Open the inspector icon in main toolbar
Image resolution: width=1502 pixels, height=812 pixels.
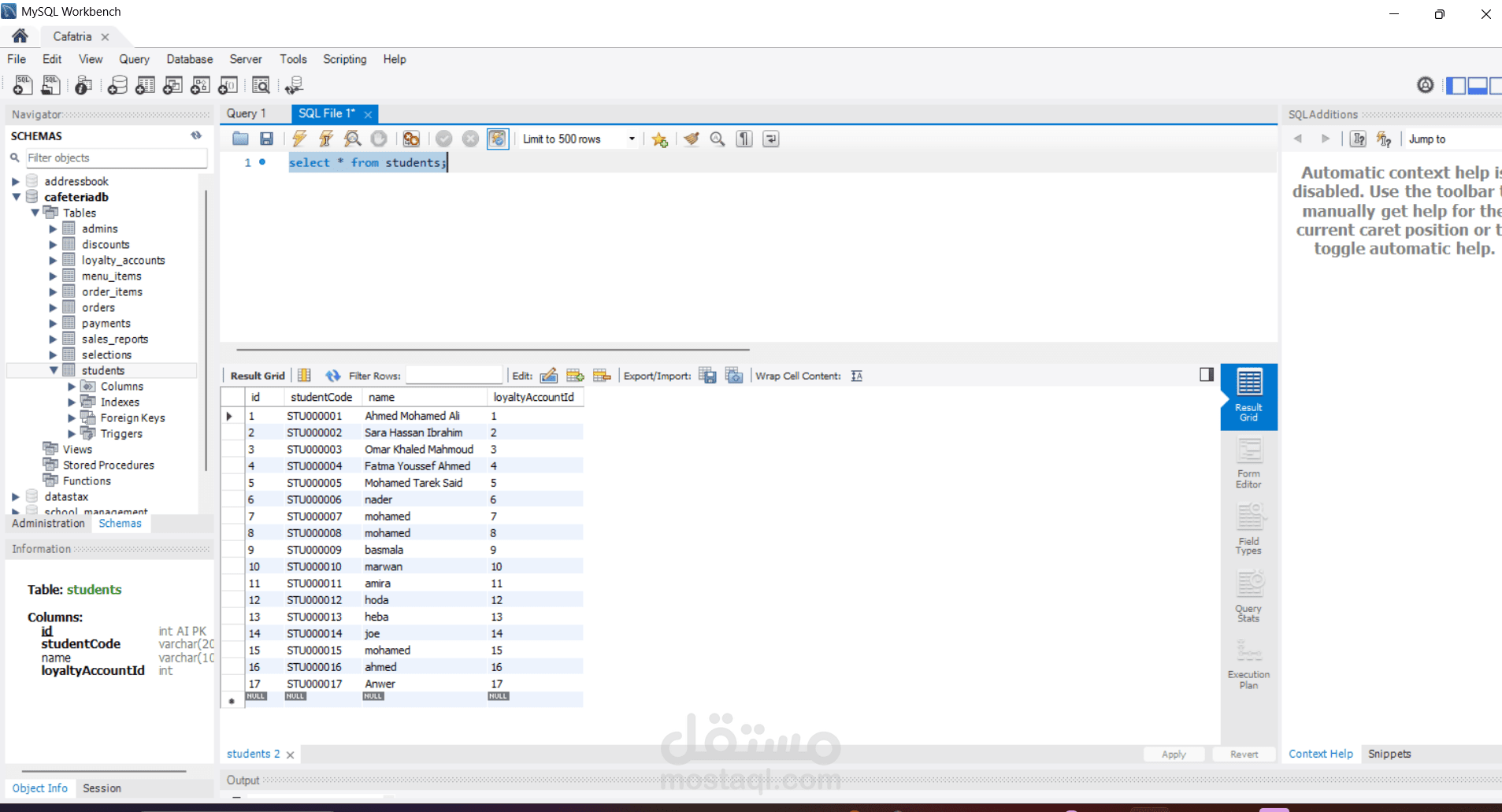click(83, 85)
